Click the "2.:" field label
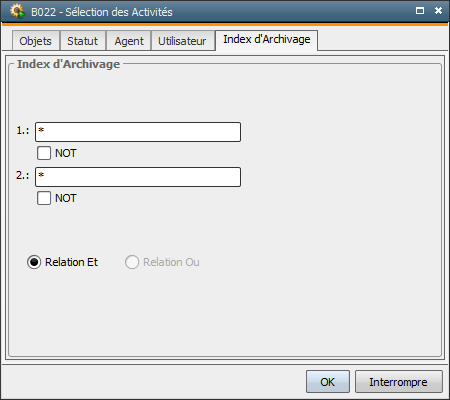The image size is (450, 400). click(23, 175)
